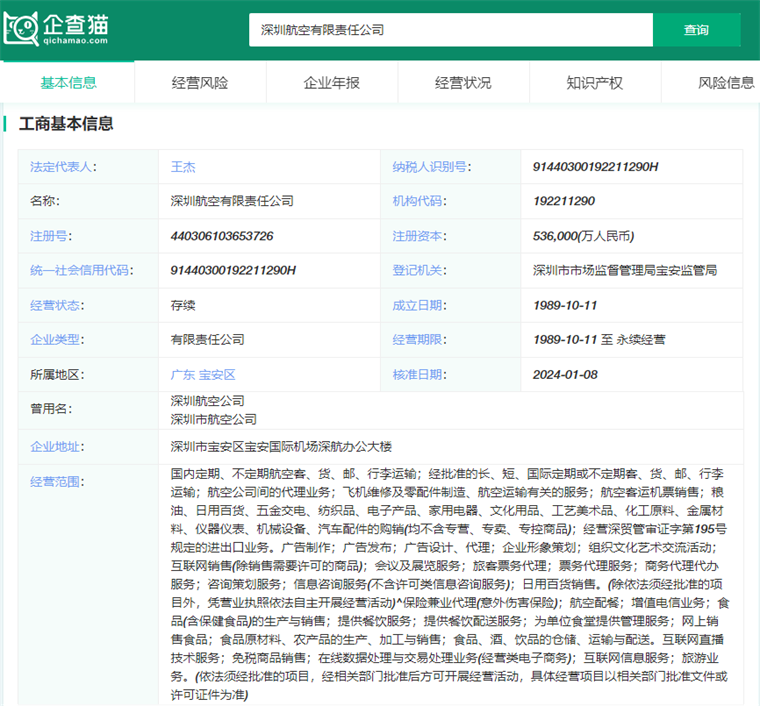The height and width of the screenshot is (706, 760).
Task: Select the 经营状况 tab
Action: click(463, 83)
